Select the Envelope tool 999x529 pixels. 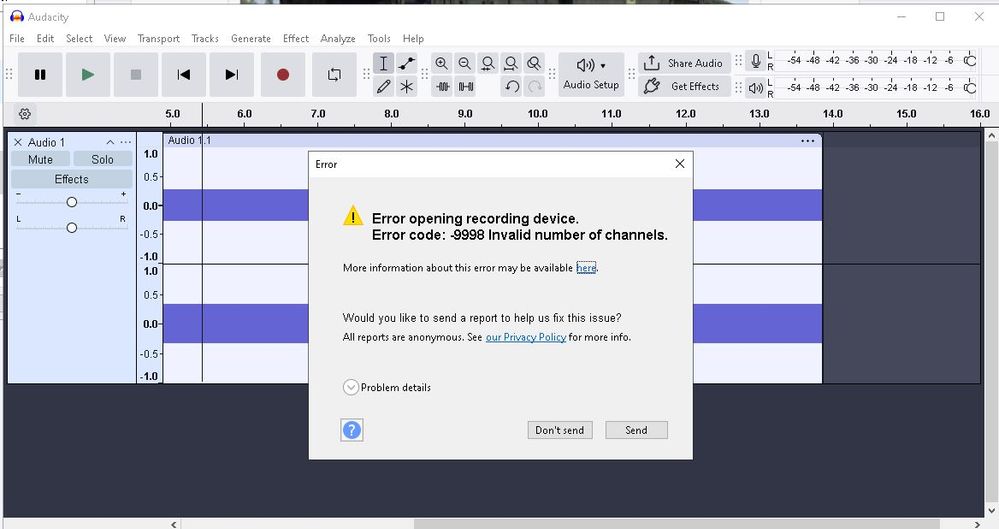[x=406, y=63]
